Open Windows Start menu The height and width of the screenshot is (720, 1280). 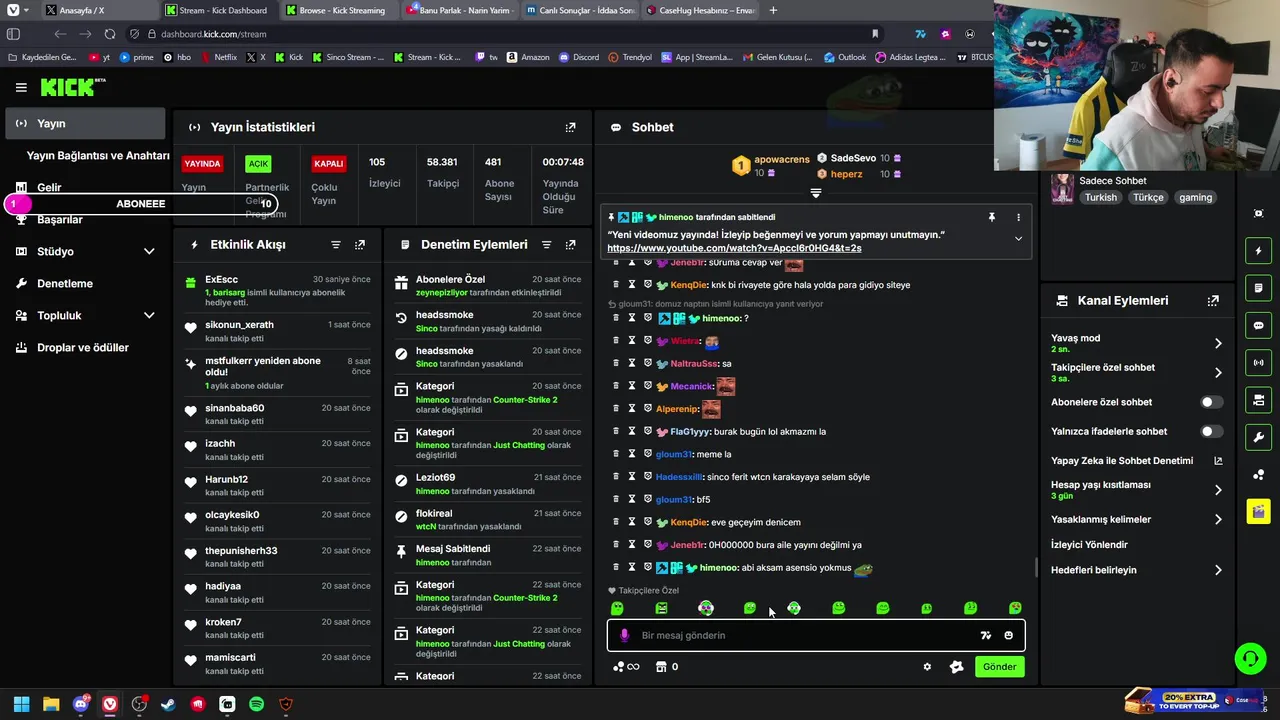[21, 704]
